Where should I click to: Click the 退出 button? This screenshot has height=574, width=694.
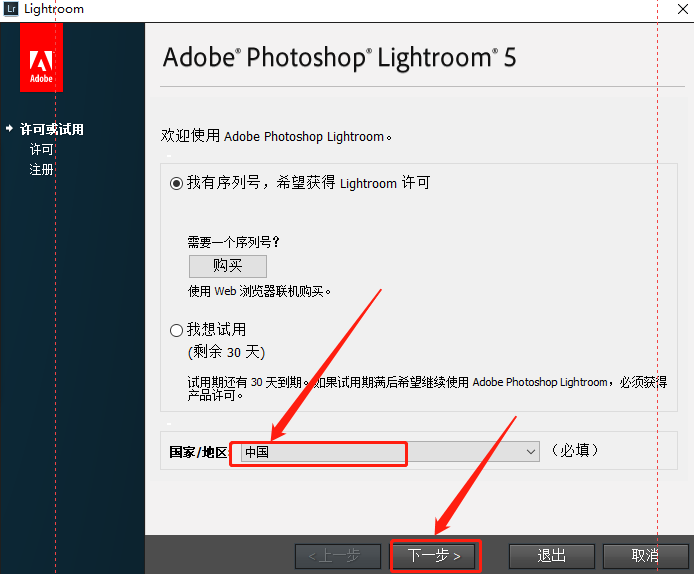click(x=551, y=556)
